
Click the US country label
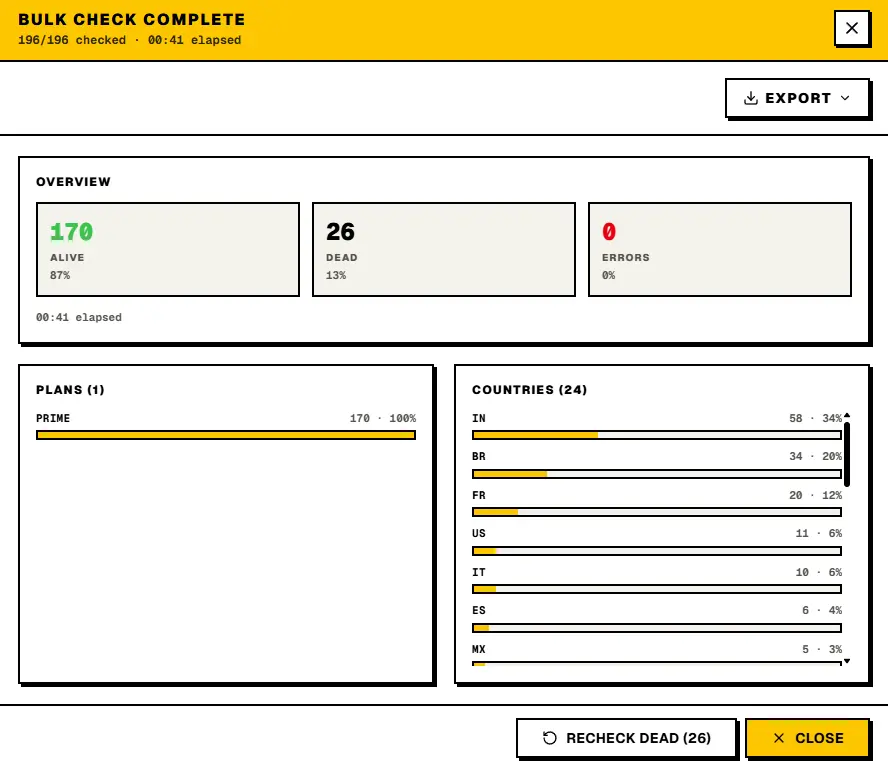pos(479,533)
